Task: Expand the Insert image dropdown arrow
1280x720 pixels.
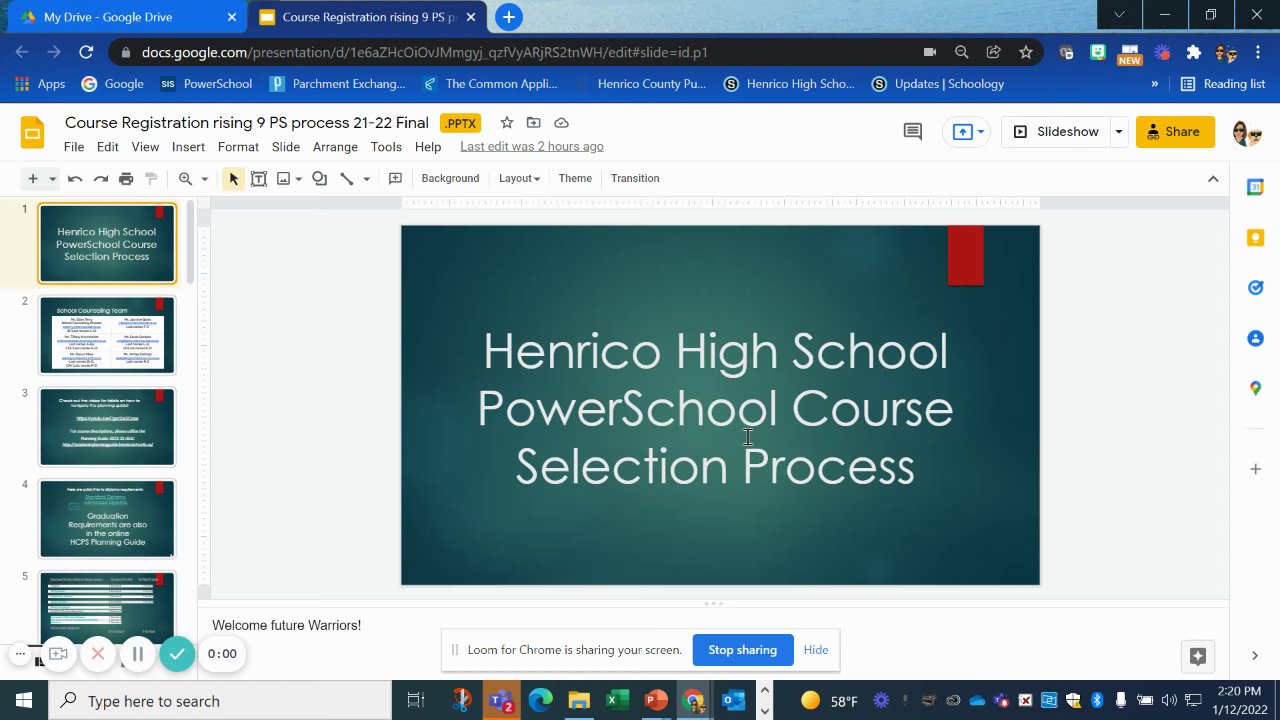Action: point(299,179)
